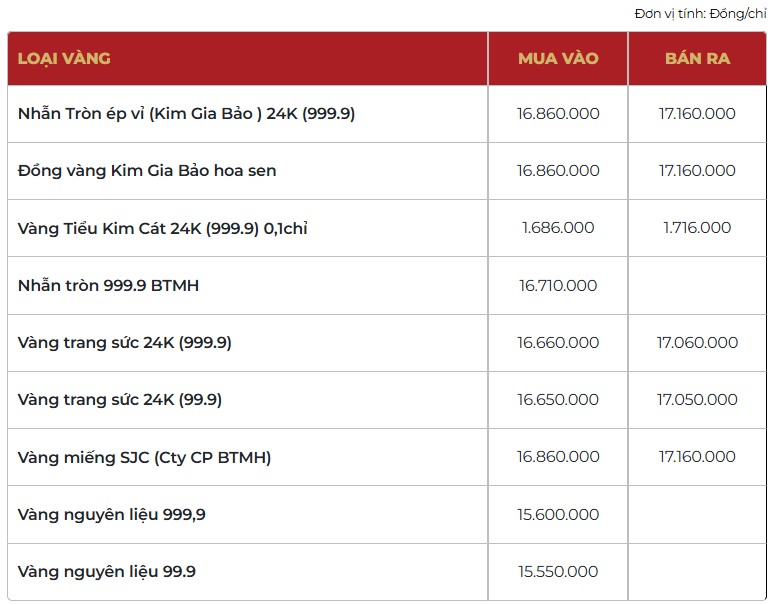Click the Đơn vị tính unit note
The image size is (776, 605).
(700, 13)
